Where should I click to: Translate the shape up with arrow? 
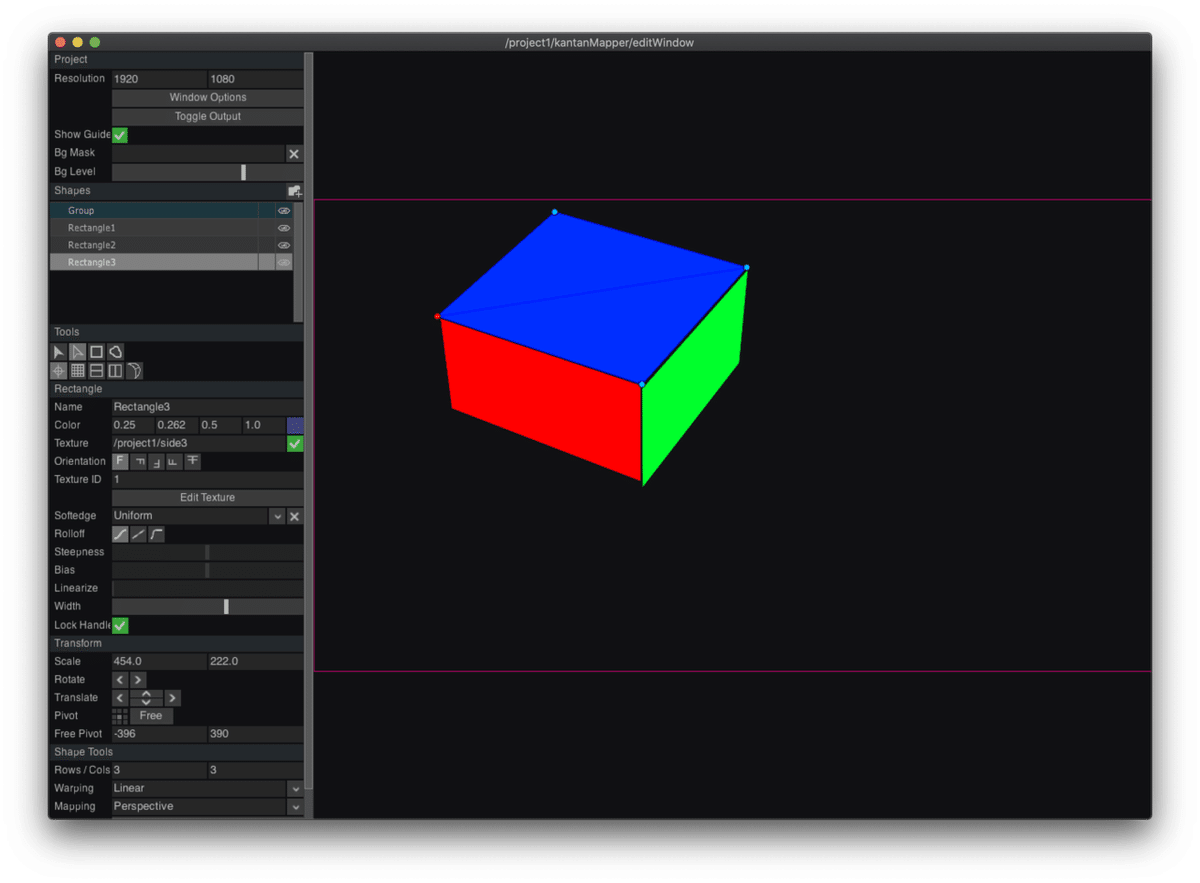[146, 694]
